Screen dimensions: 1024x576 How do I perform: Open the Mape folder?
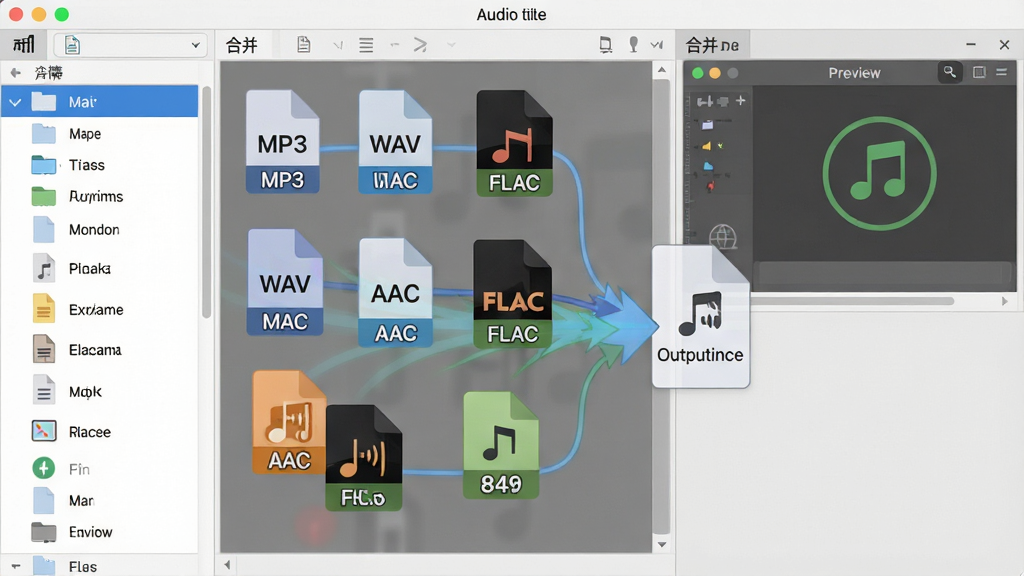coord(99,134)
